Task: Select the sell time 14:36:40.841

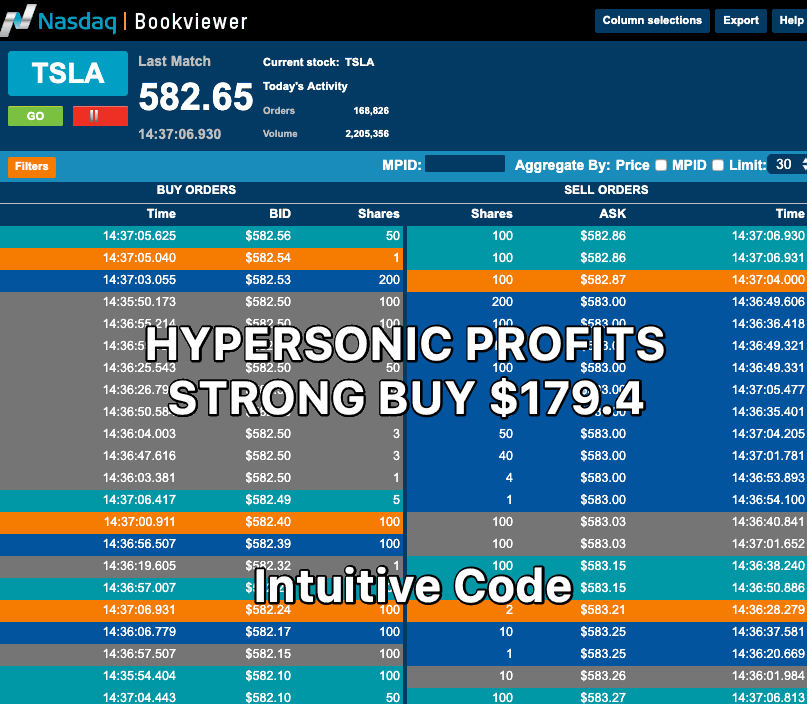Action: coord(768,522)
